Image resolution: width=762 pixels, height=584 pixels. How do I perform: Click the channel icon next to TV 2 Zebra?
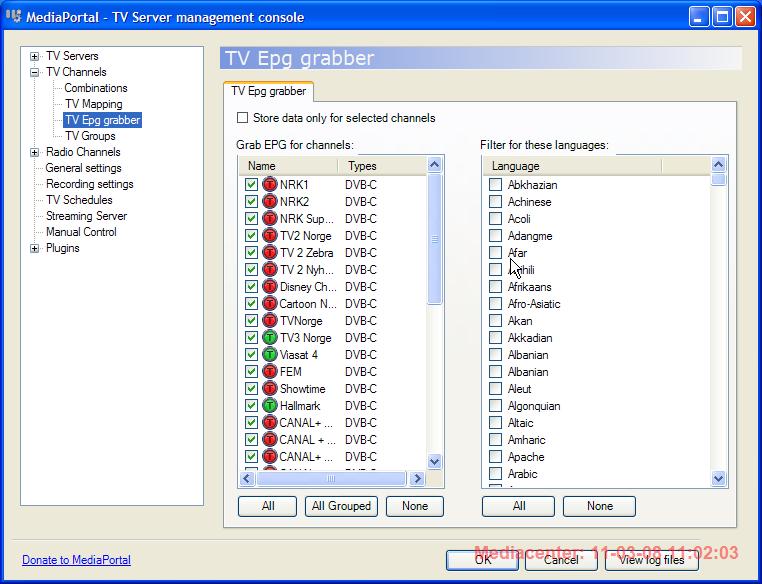pyautogui.click(x=270, y=253)
